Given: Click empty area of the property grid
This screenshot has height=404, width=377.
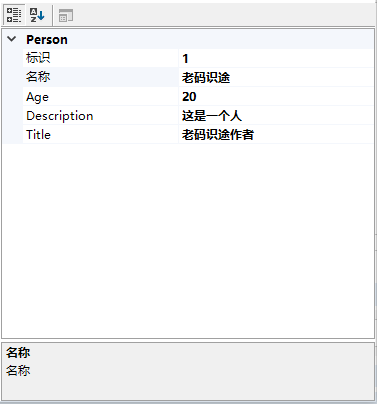Looking at the screenshot, I should [x=188, y=240].
